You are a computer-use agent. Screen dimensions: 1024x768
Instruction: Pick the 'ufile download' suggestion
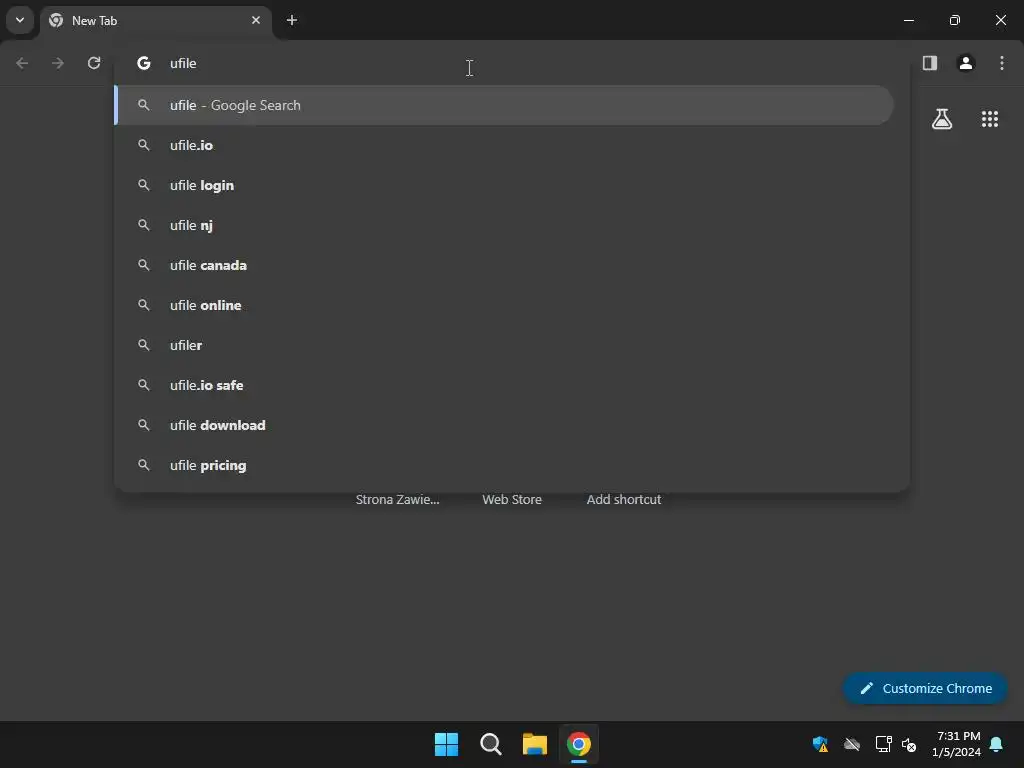point(504,425)
